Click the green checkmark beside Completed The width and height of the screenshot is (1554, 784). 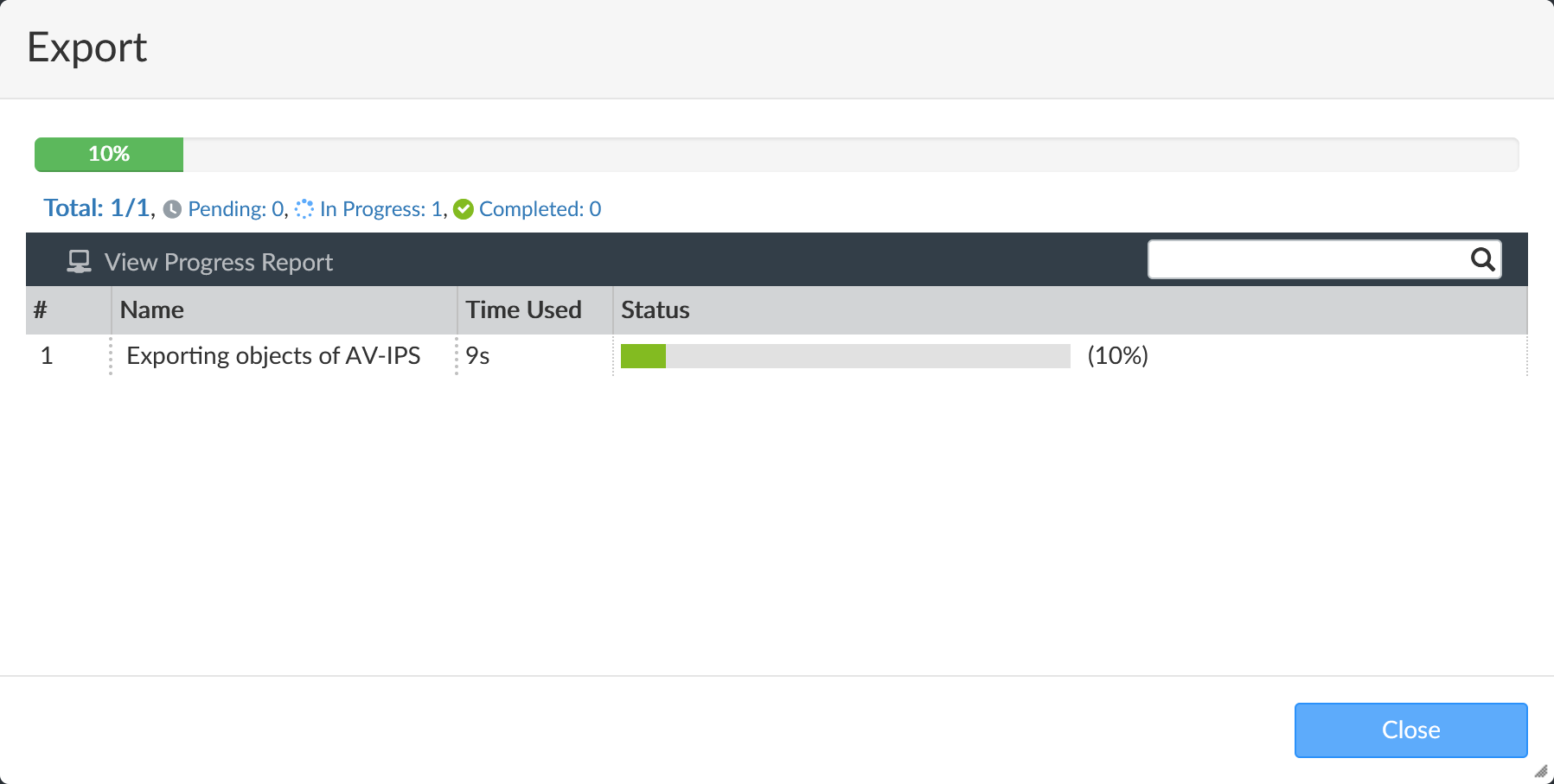(464, 208)
